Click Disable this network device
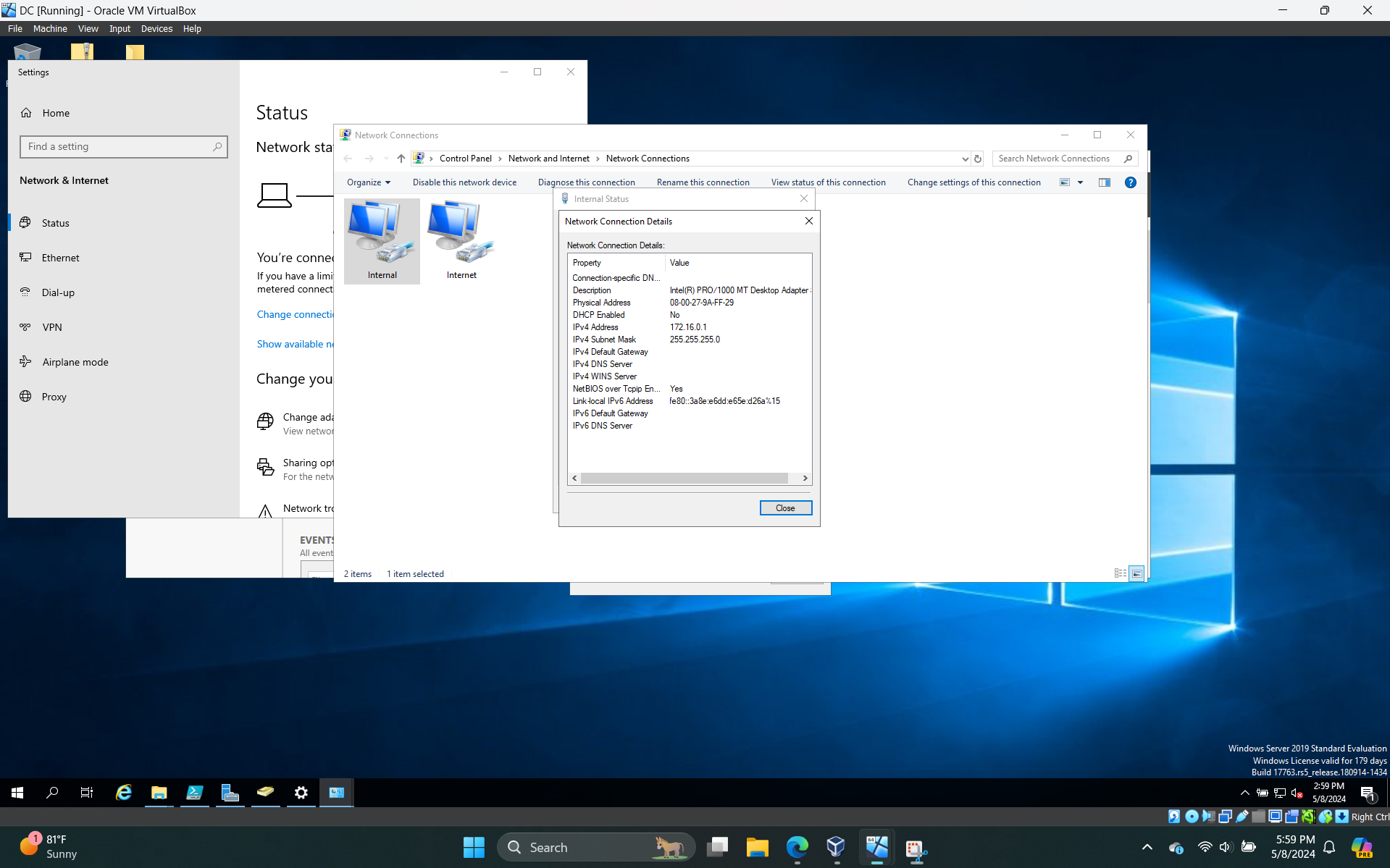 (464, 182)
